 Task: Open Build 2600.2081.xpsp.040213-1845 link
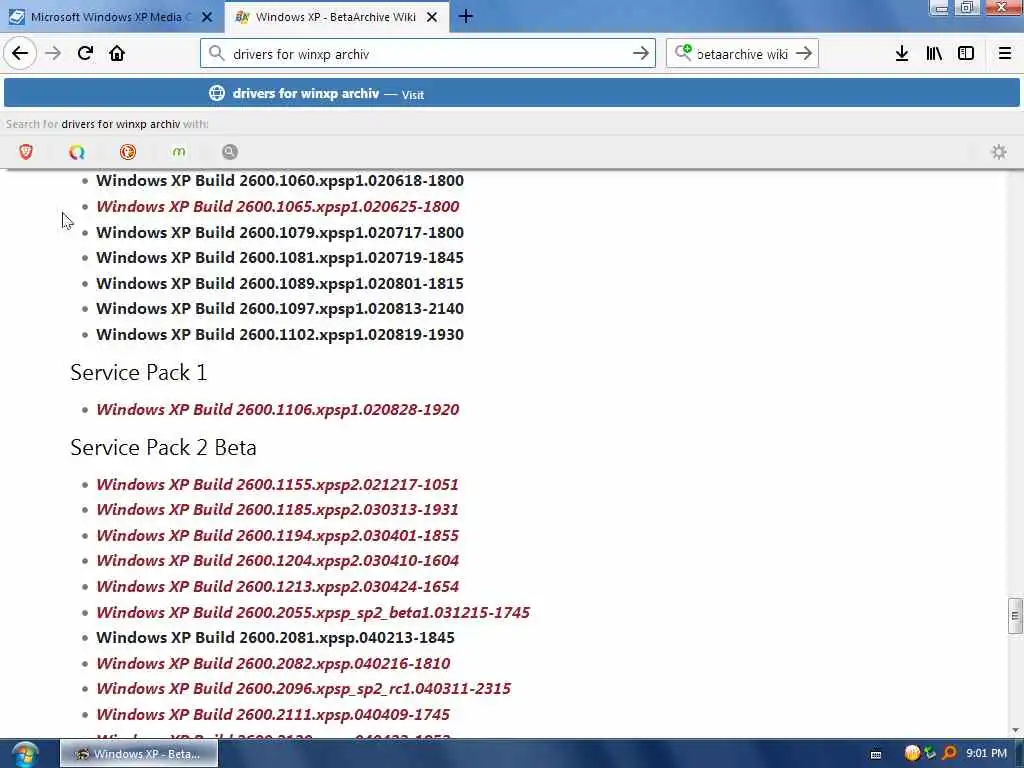275,637
